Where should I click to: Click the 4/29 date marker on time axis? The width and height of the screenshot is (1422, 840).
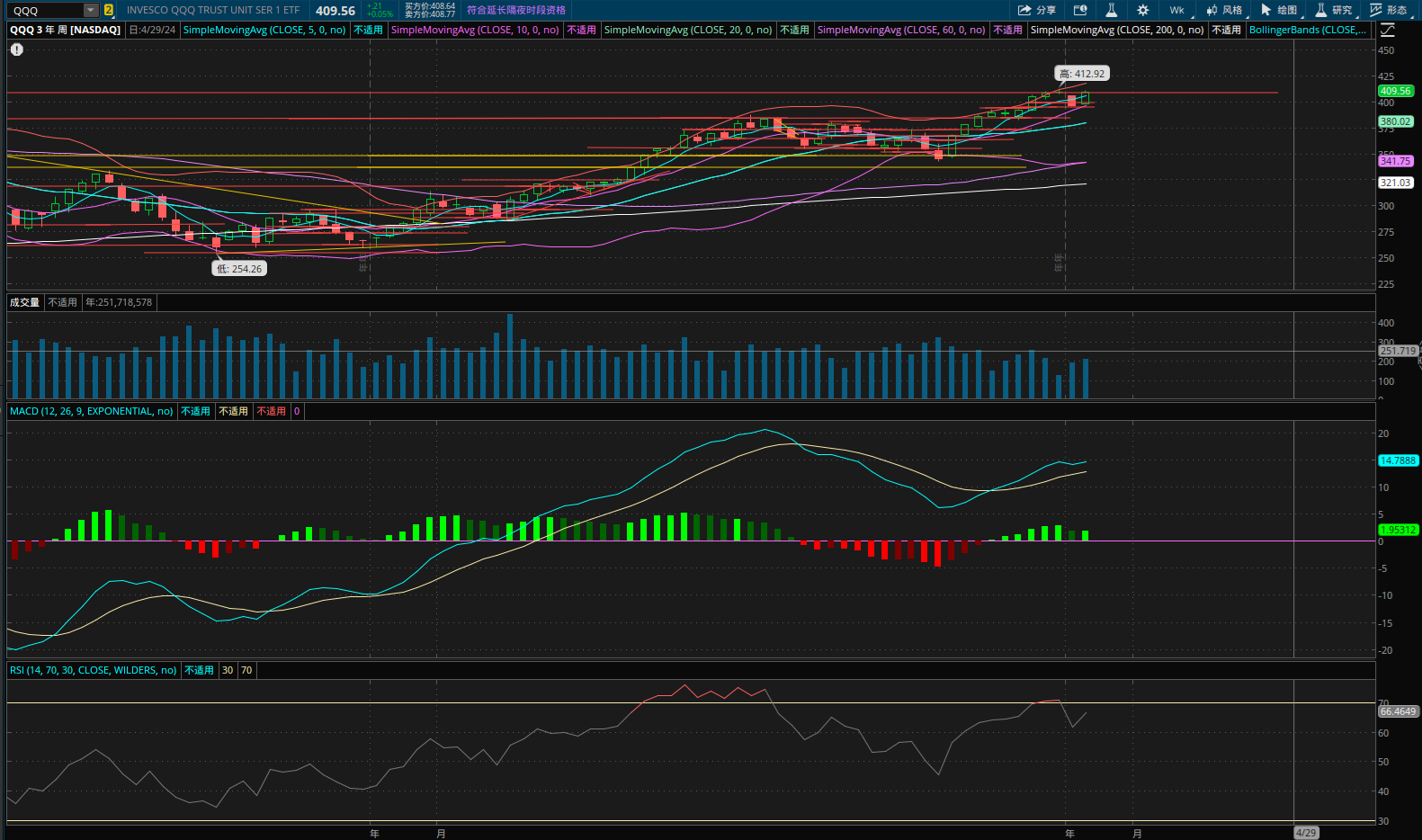pos(1305,833)
